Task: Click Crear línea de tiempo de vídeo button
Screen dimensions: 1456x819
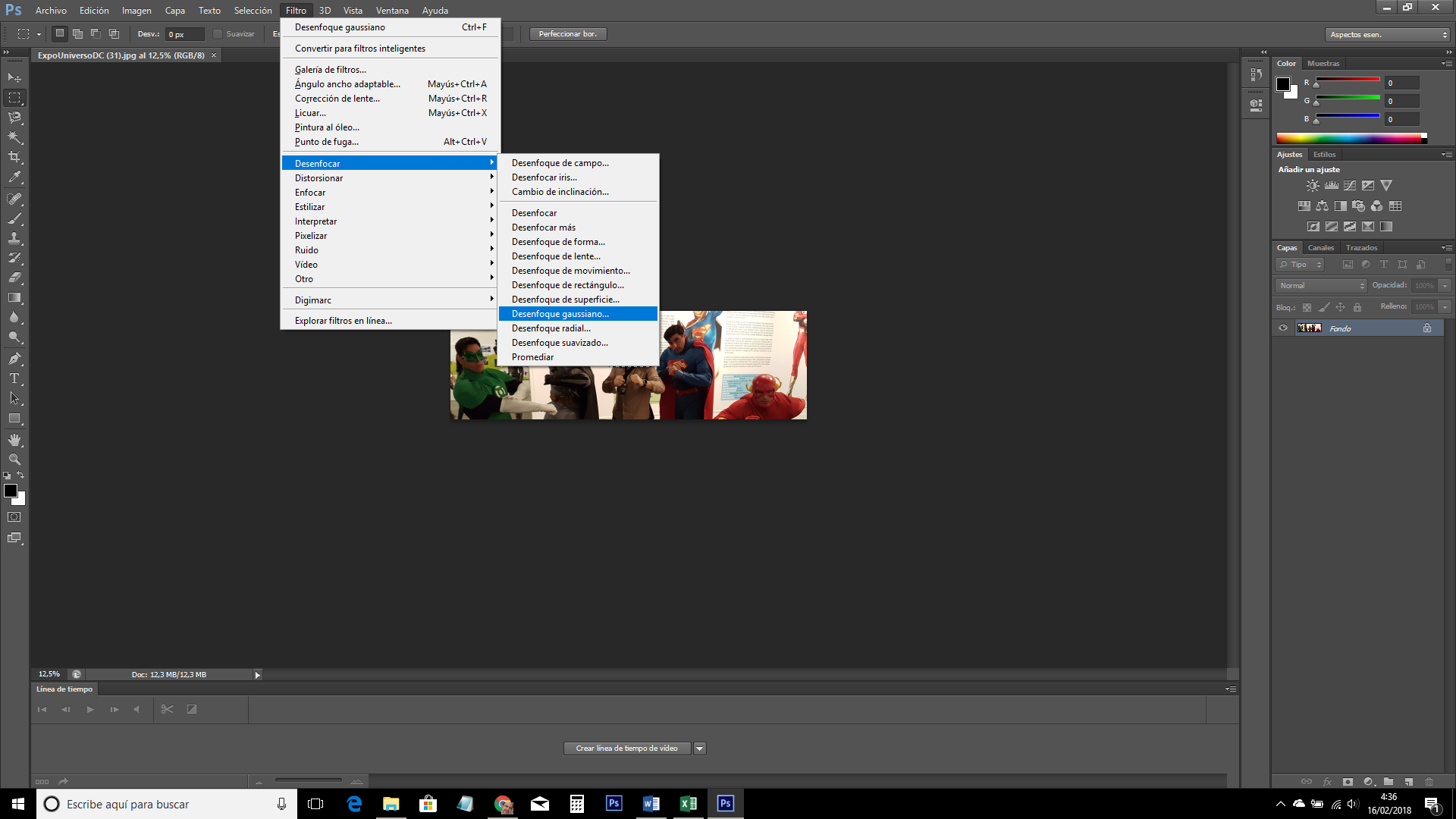Action: coord(626,748)
